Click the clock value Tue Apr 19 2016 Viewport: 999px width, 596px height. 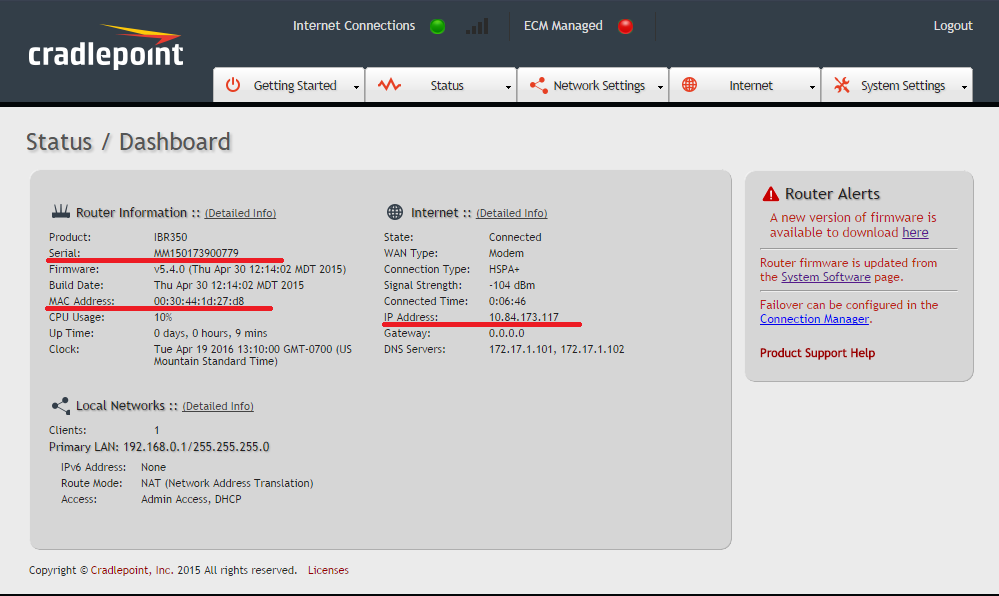tap(252, 355)
